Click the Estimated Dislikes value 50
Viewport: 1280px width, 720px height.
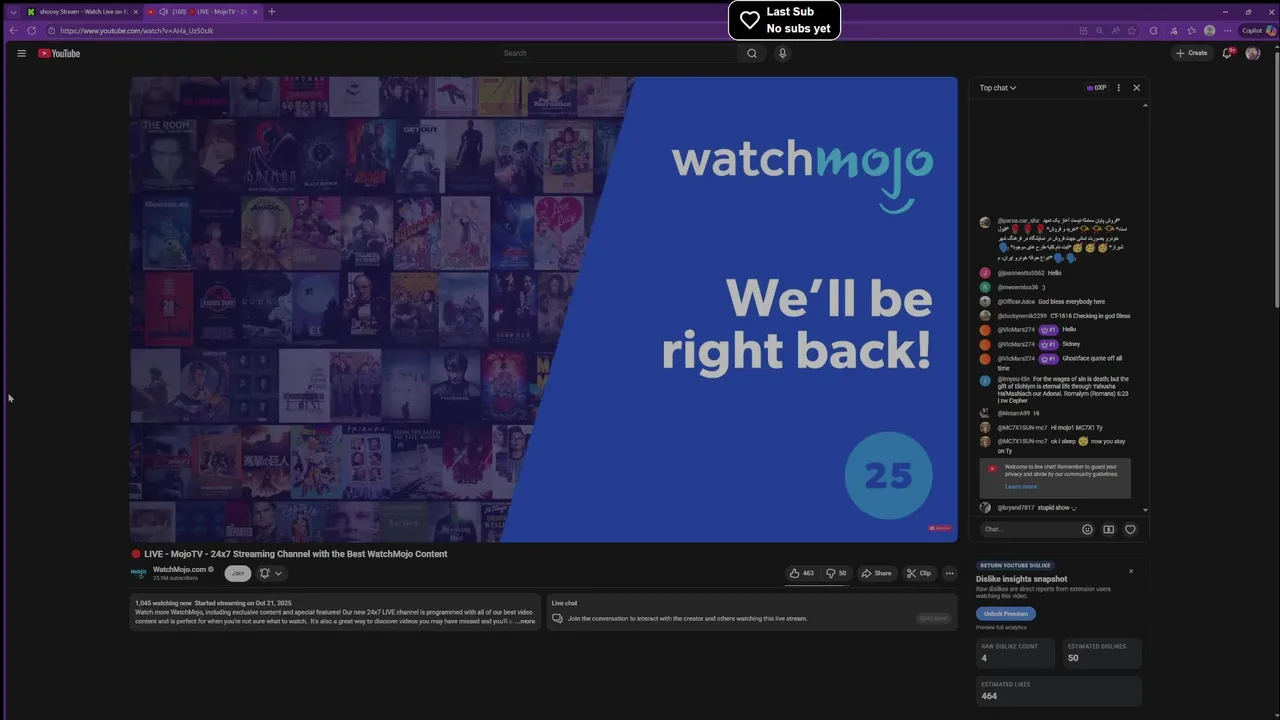(x=1073, y=658)
